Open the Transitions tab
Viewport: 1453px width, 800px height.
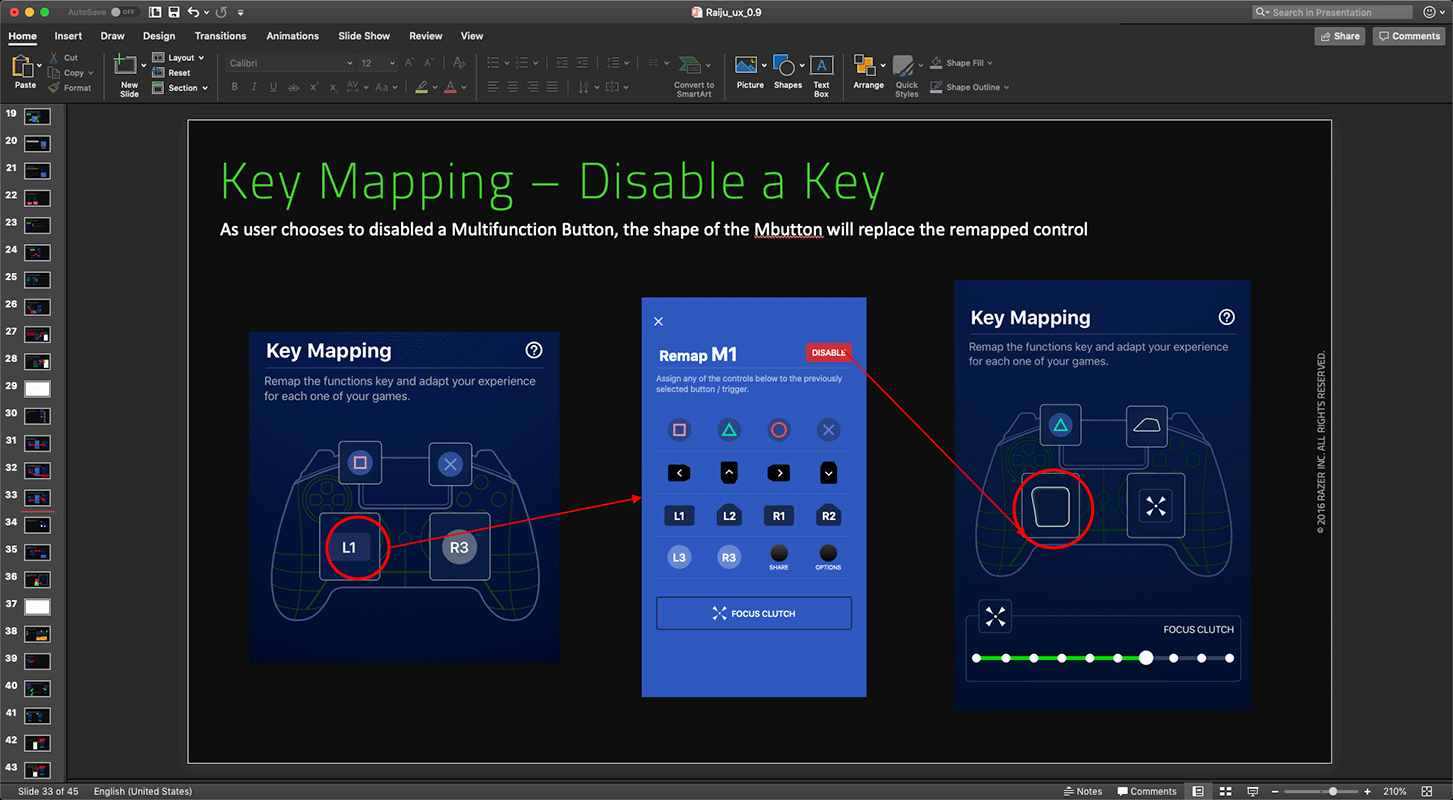(220, 36)
